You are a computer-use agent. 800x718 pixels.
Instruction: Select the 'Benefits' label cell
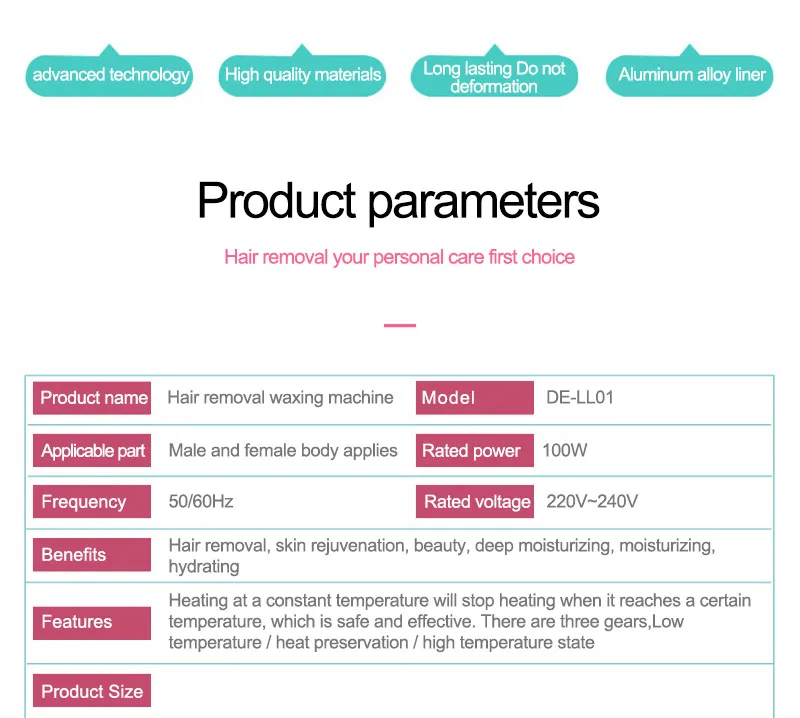pyautogui.click(x=92, y=555)
